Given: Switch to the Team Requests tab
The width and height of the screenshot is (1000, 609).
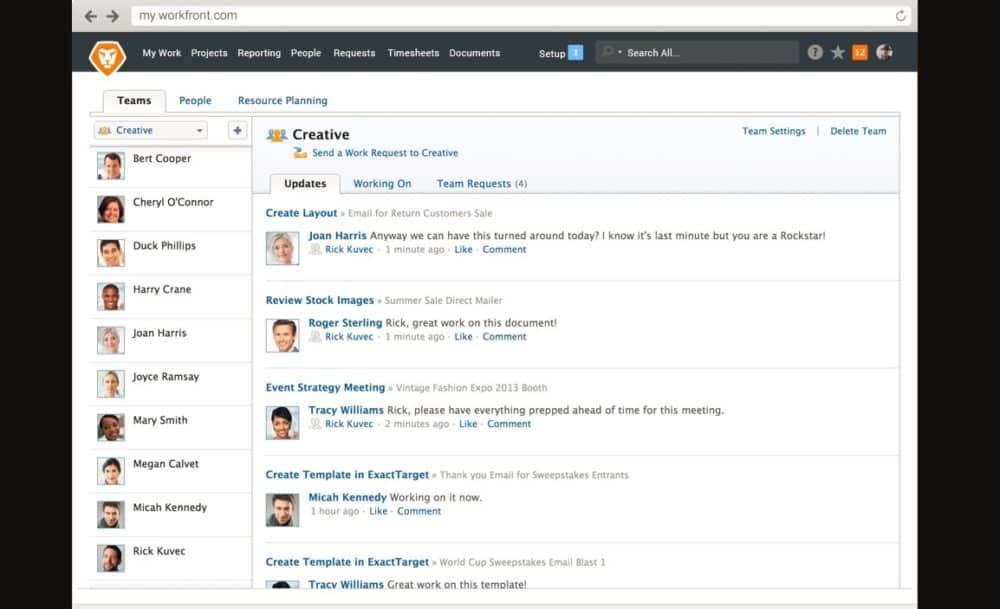Looking at the screenshot, I should (481, 184).
